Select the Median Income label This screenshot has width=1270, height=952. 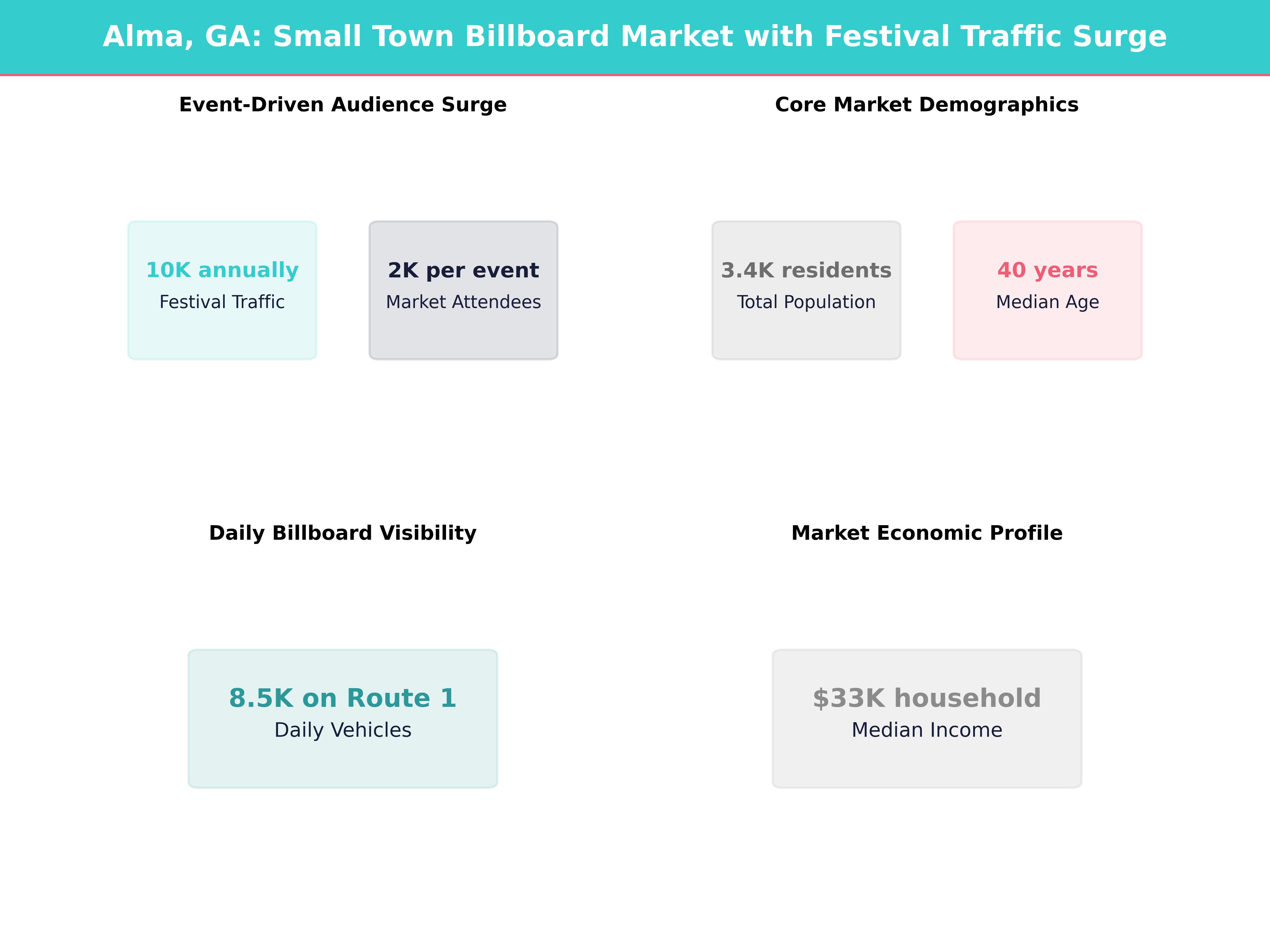pos(926,730)
